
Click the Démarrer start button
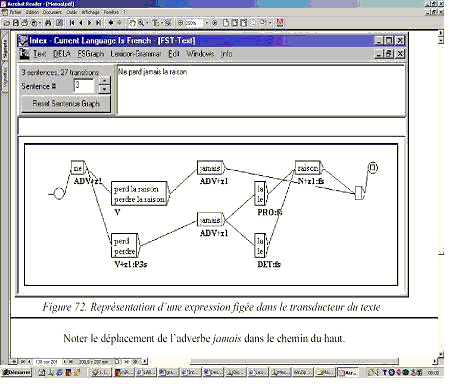tap(17, 373)
